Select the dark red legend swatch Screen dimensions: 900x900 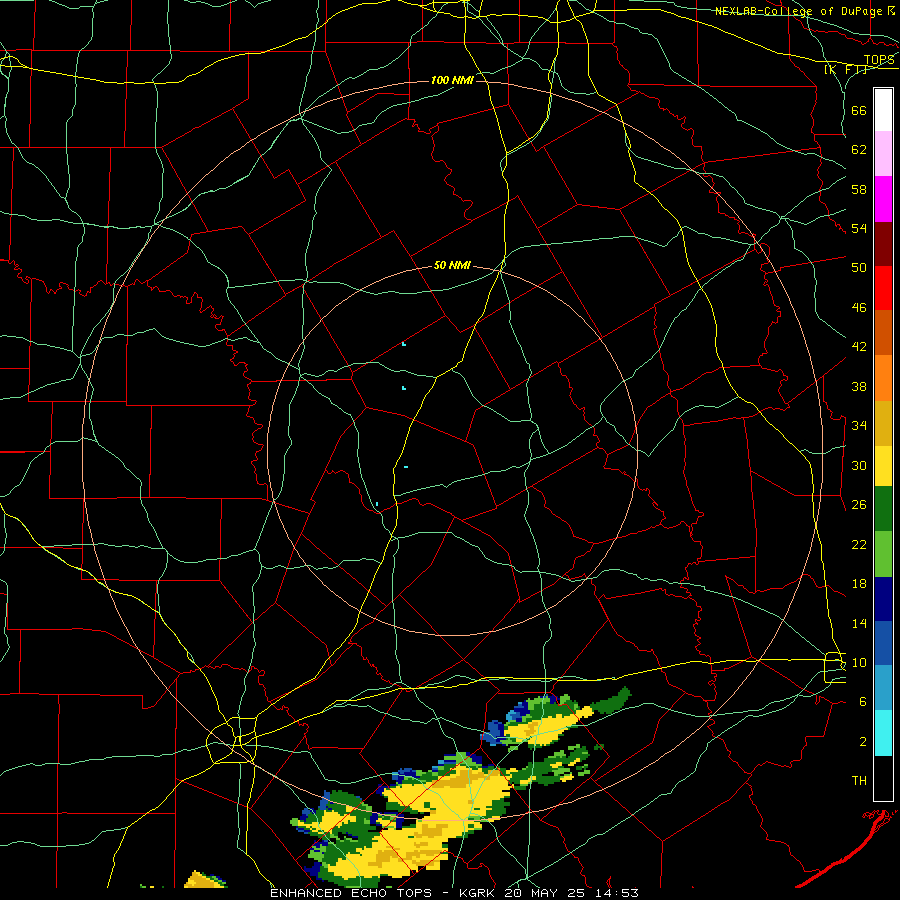tap(883, 244)
